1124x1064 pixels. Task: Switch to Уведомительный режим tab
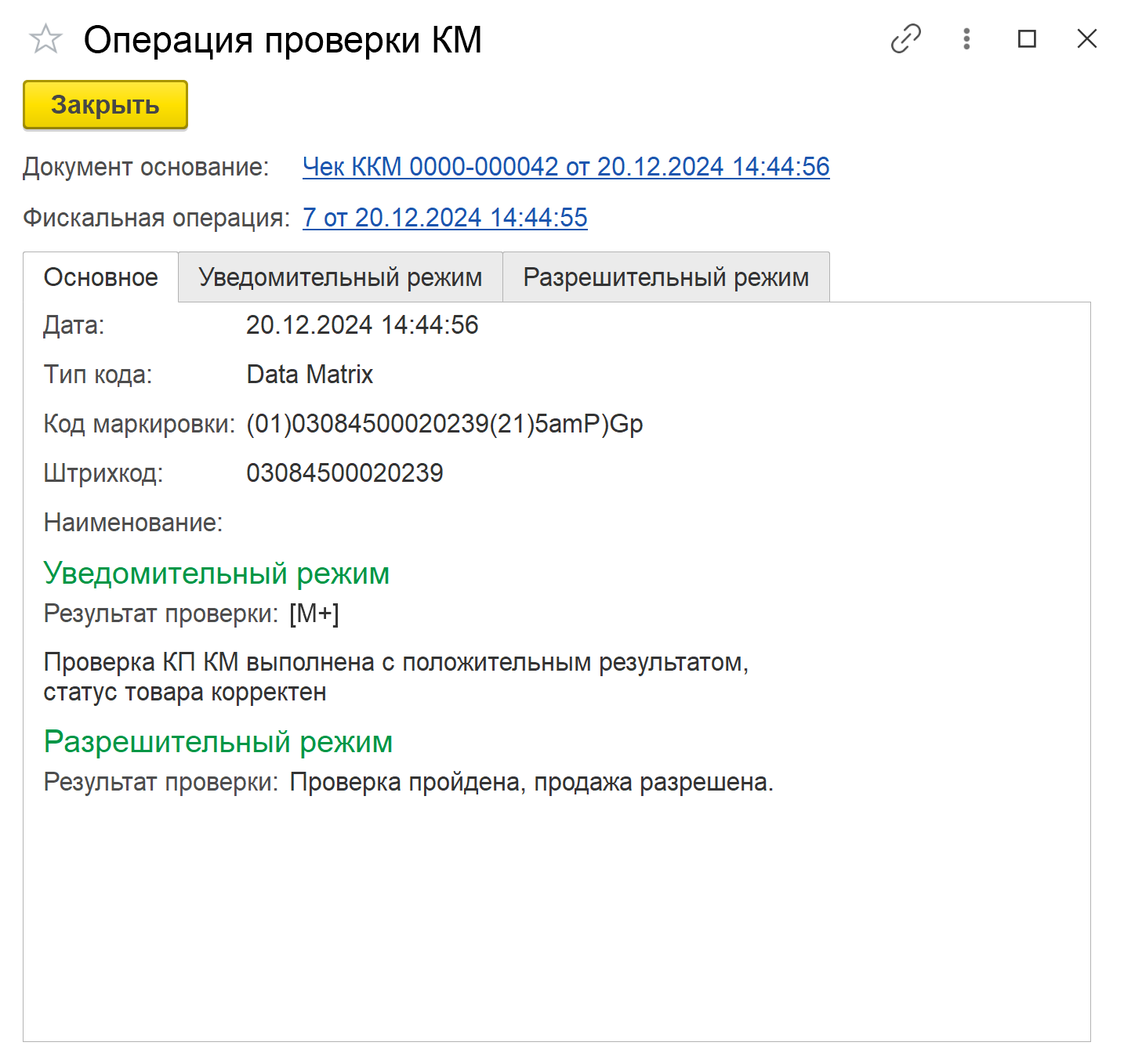click(340, 277)
